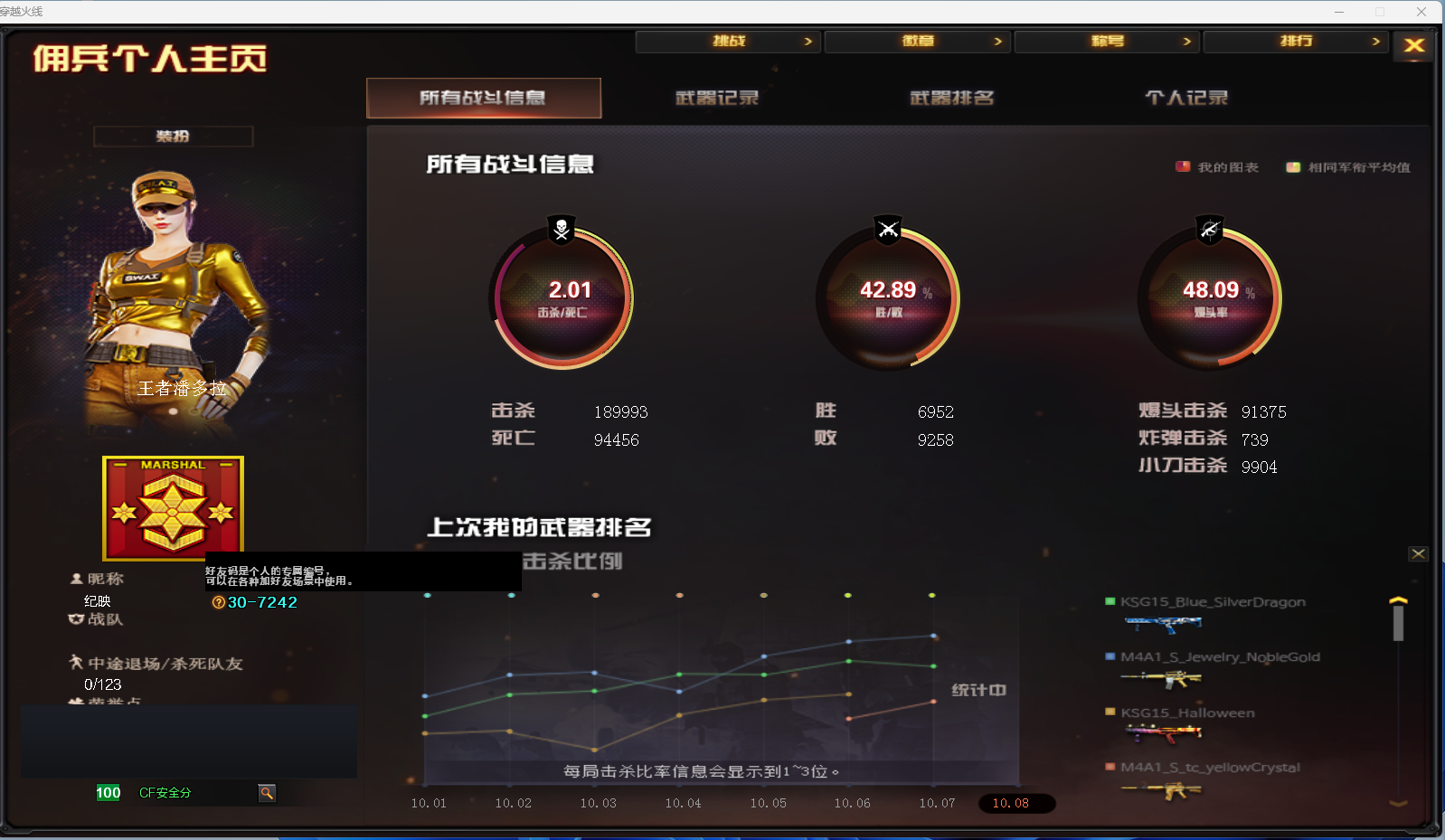This screenshot has width=1445, height=840.
Task: Toggle 相同军衔平均值 legend indicator
Action: pos(1293,166)
